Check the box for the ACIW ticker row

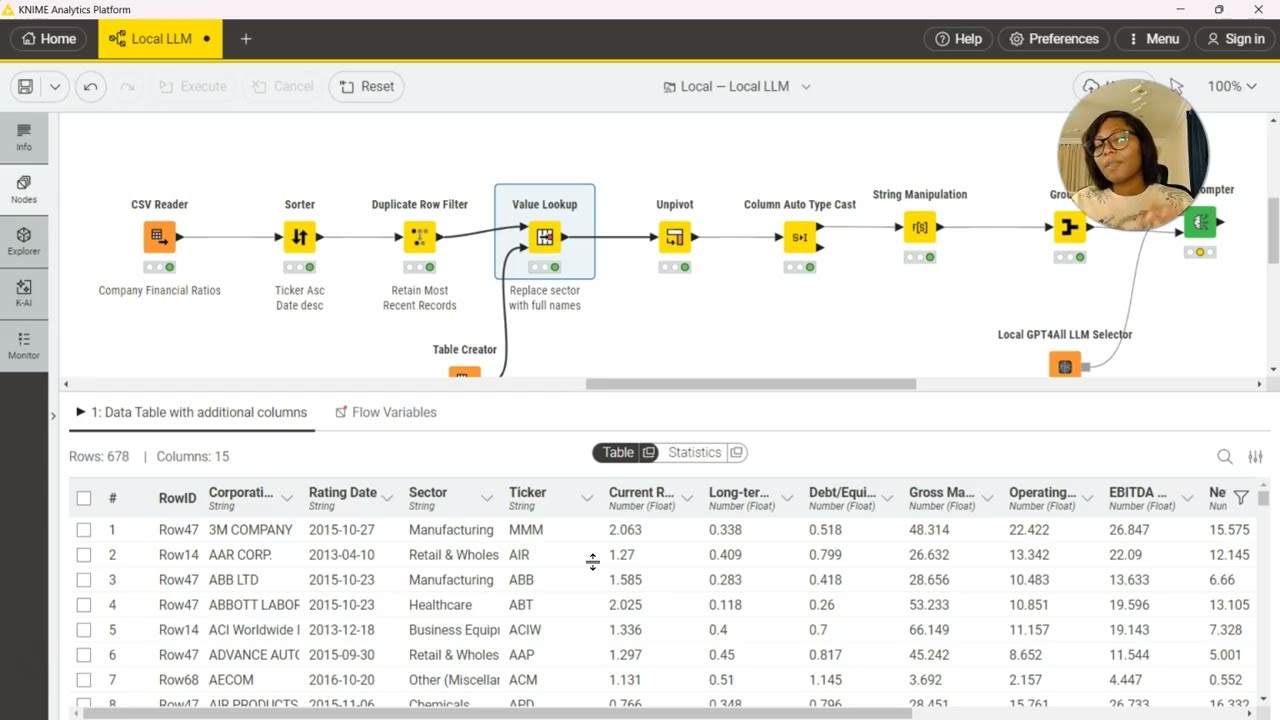click(84, 630)
